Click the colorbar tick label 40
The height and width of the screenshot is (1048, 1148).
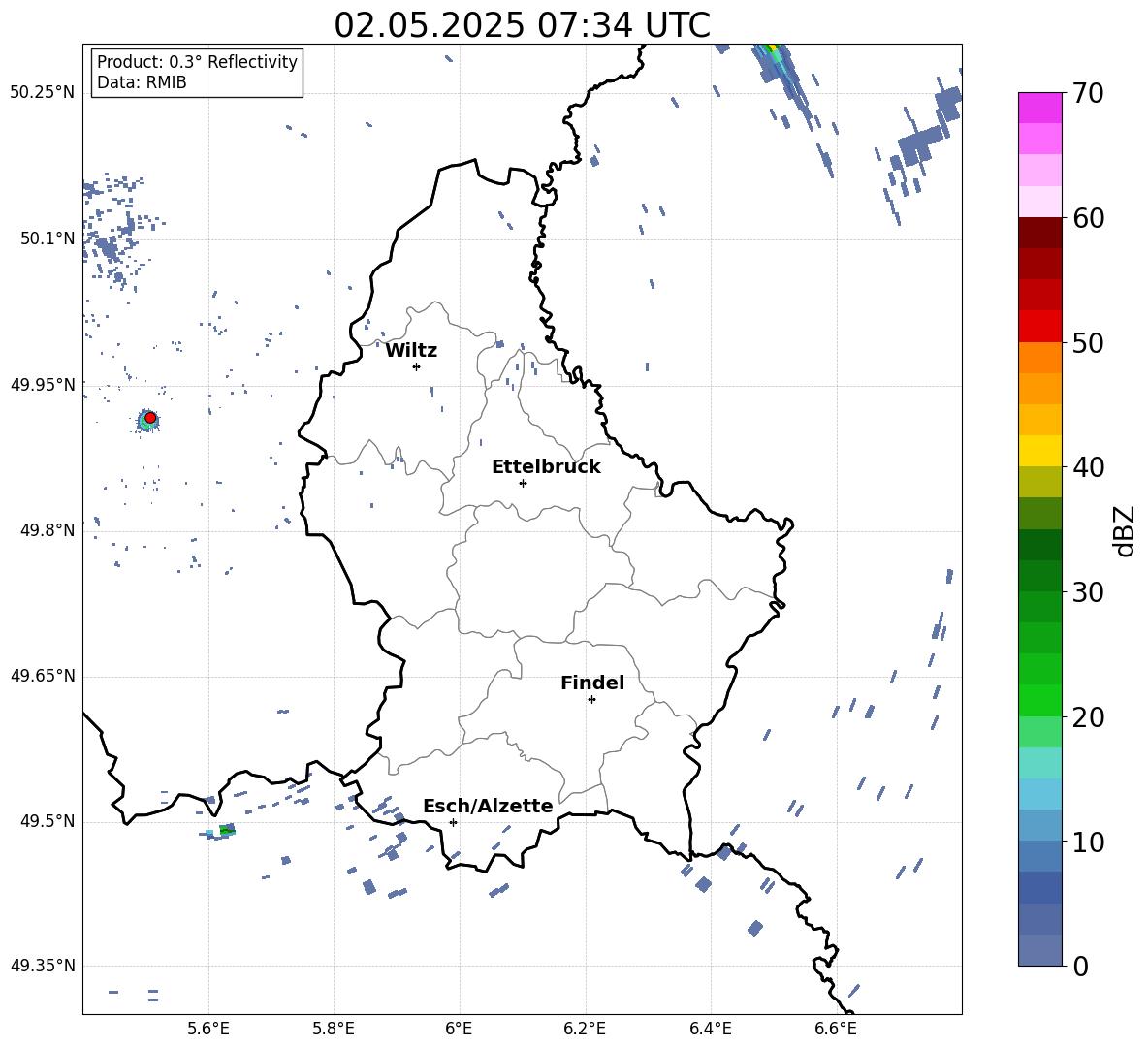pos(1088,467)
